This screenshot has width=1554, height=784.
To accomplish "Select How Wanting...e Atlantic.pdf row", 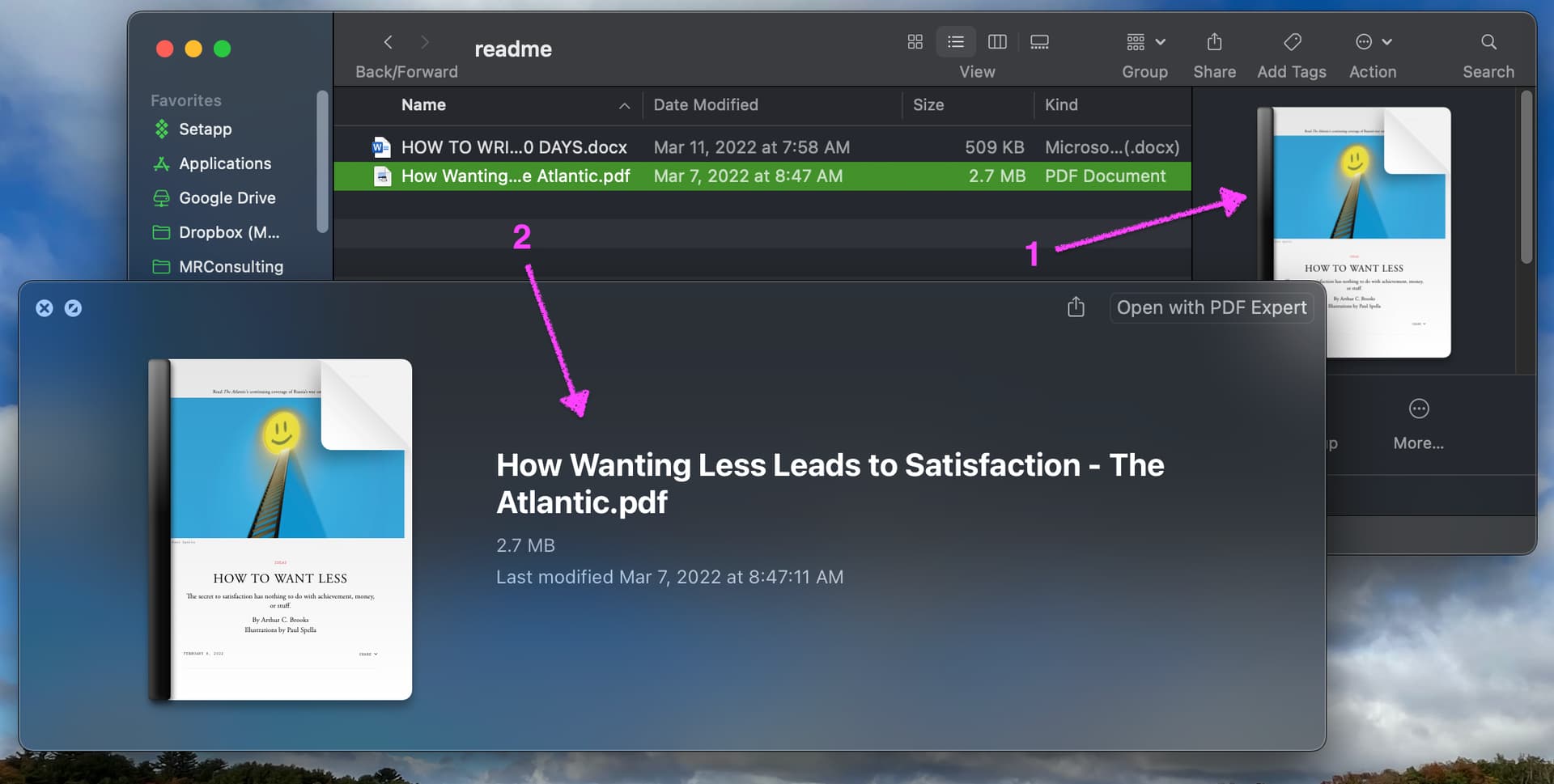I will (x=762, y=176).
